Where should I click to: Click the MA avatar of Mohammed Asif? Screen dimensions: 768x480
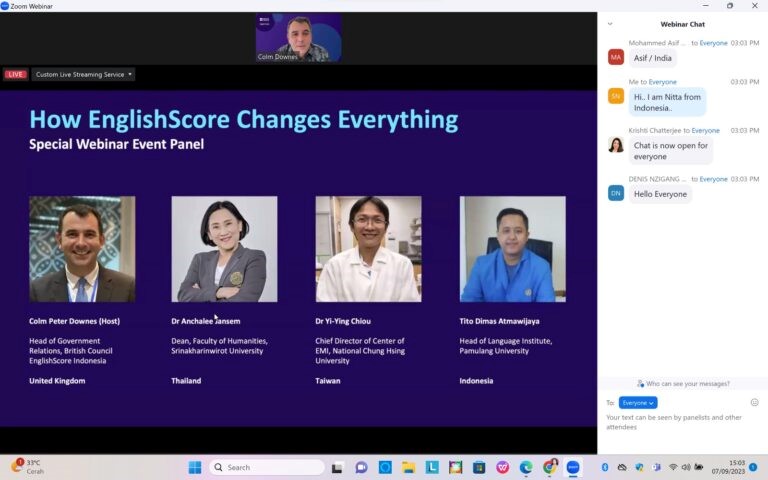click(x=616, y=57)
